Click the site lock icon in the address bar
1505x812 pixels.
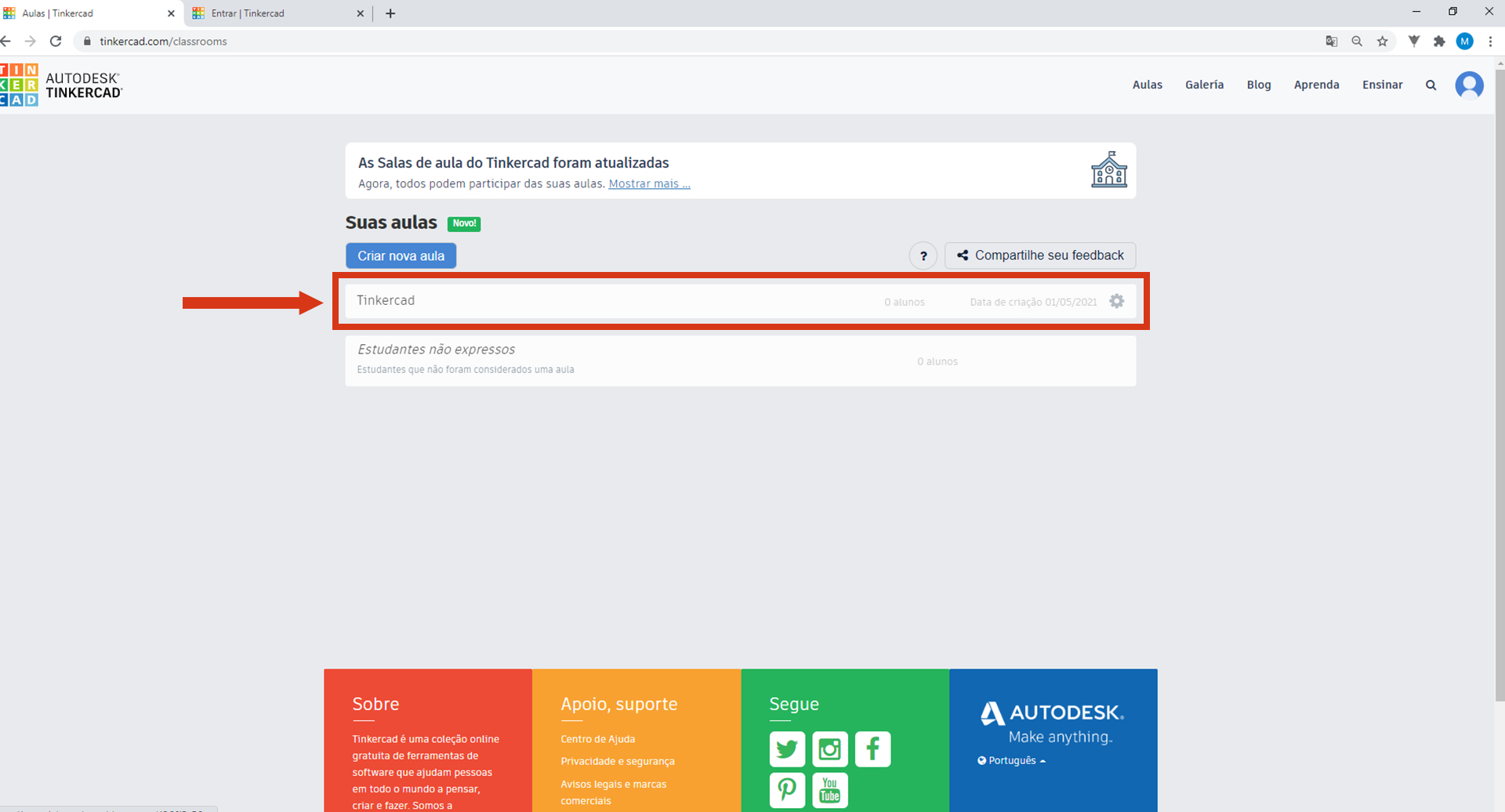click(87, 42)
